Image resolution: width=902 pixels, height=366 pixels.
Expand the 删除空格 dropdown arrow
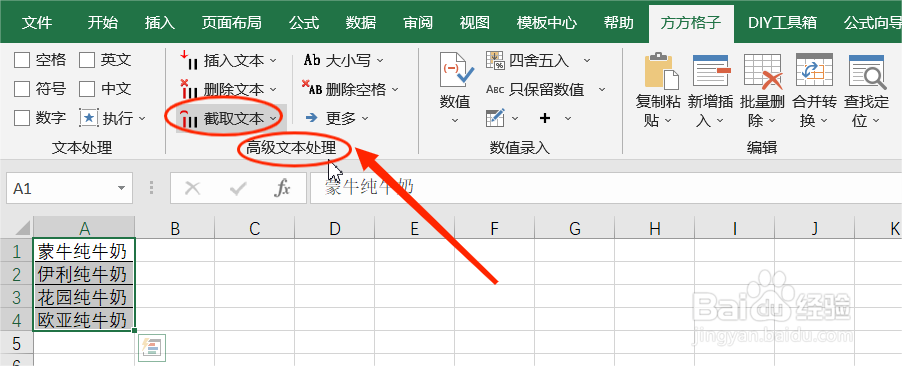395,90
